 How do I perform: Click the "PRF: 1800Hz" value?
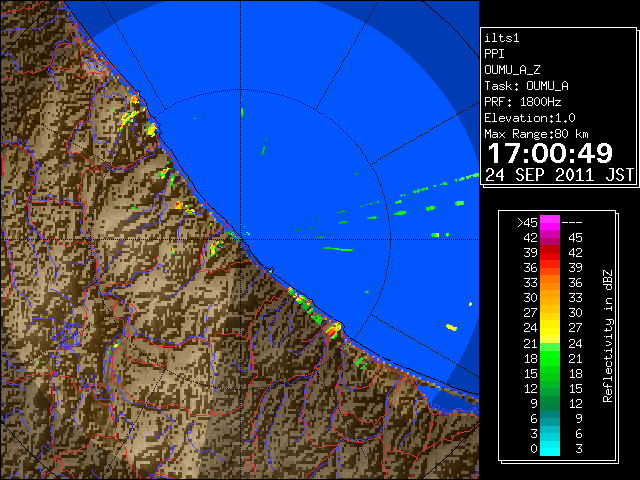point(522,102)
